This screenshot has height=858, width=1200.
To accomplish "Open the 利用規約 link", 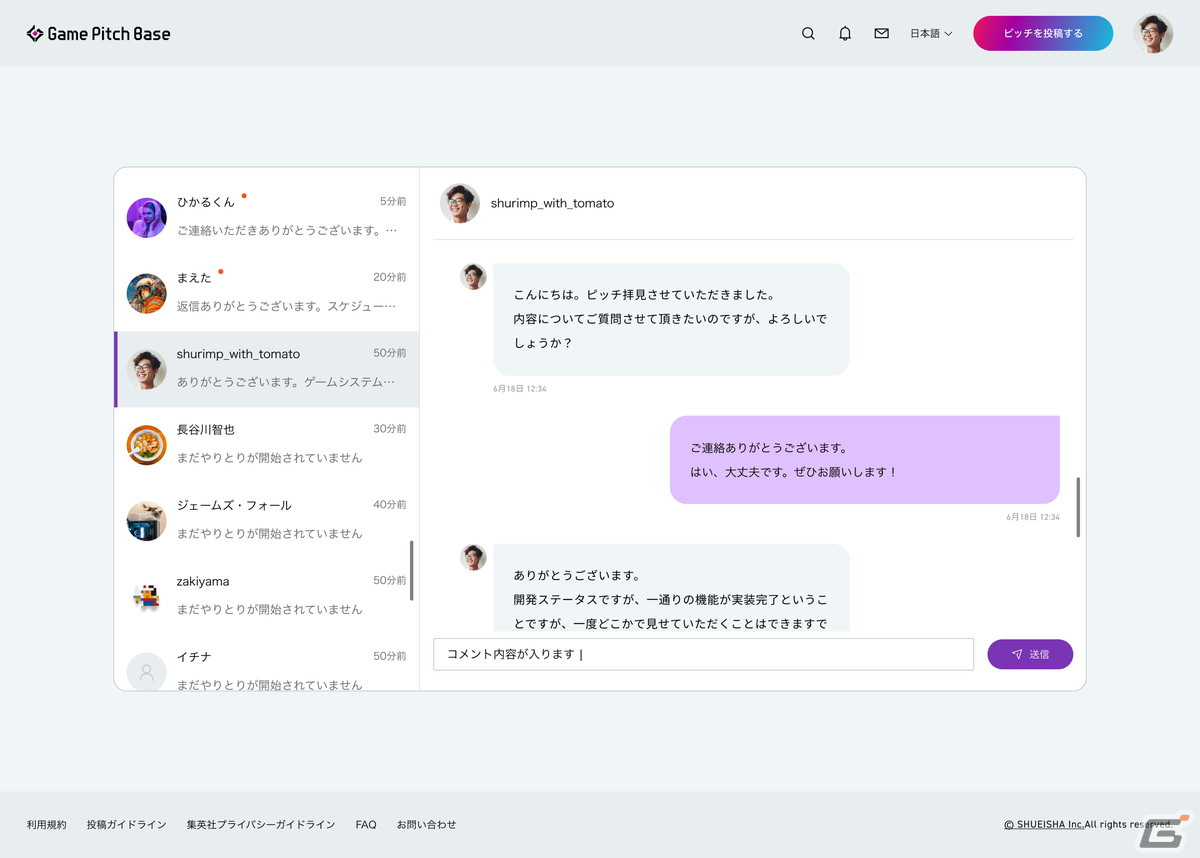I will [x=46, y=824].
